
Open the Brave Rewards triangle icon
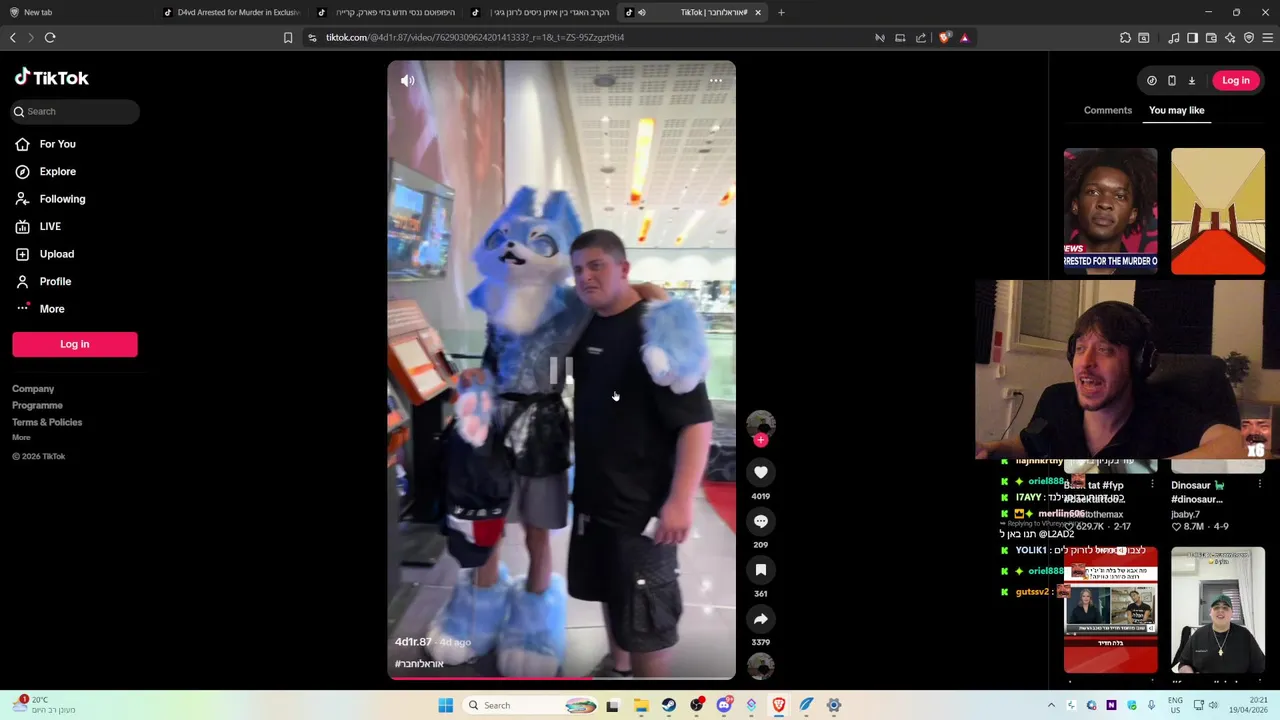[x=964, y=37]
